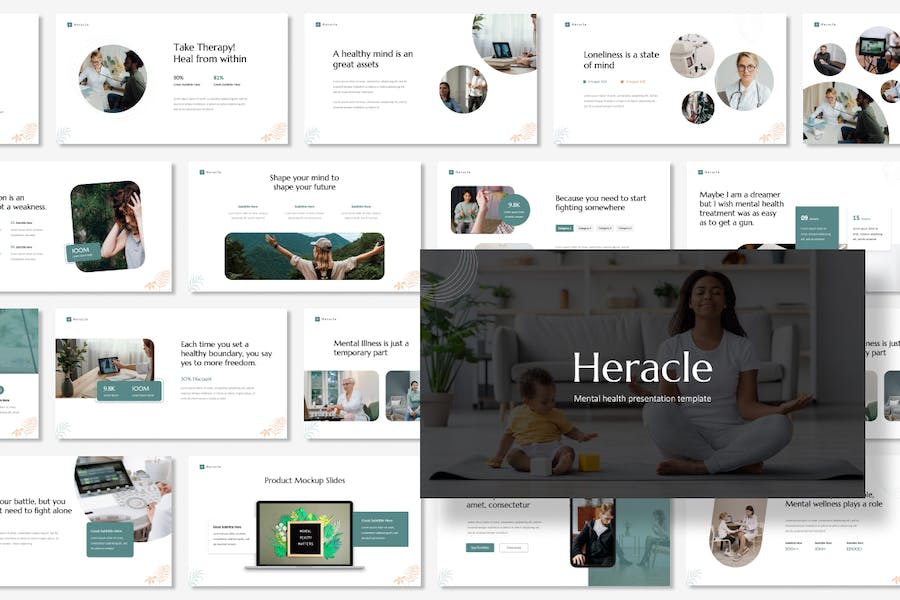Click the 'Mental Illness is just a temporary part' heading
900x600 pixels.
(x=371, y=347)
